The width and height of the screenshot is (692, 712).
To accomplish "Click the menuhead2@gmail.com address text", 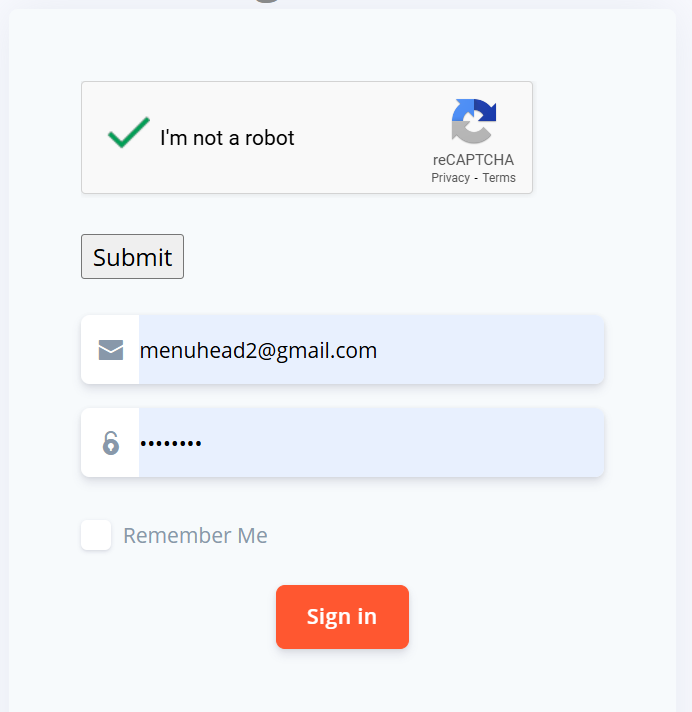I will click(258, 350).
